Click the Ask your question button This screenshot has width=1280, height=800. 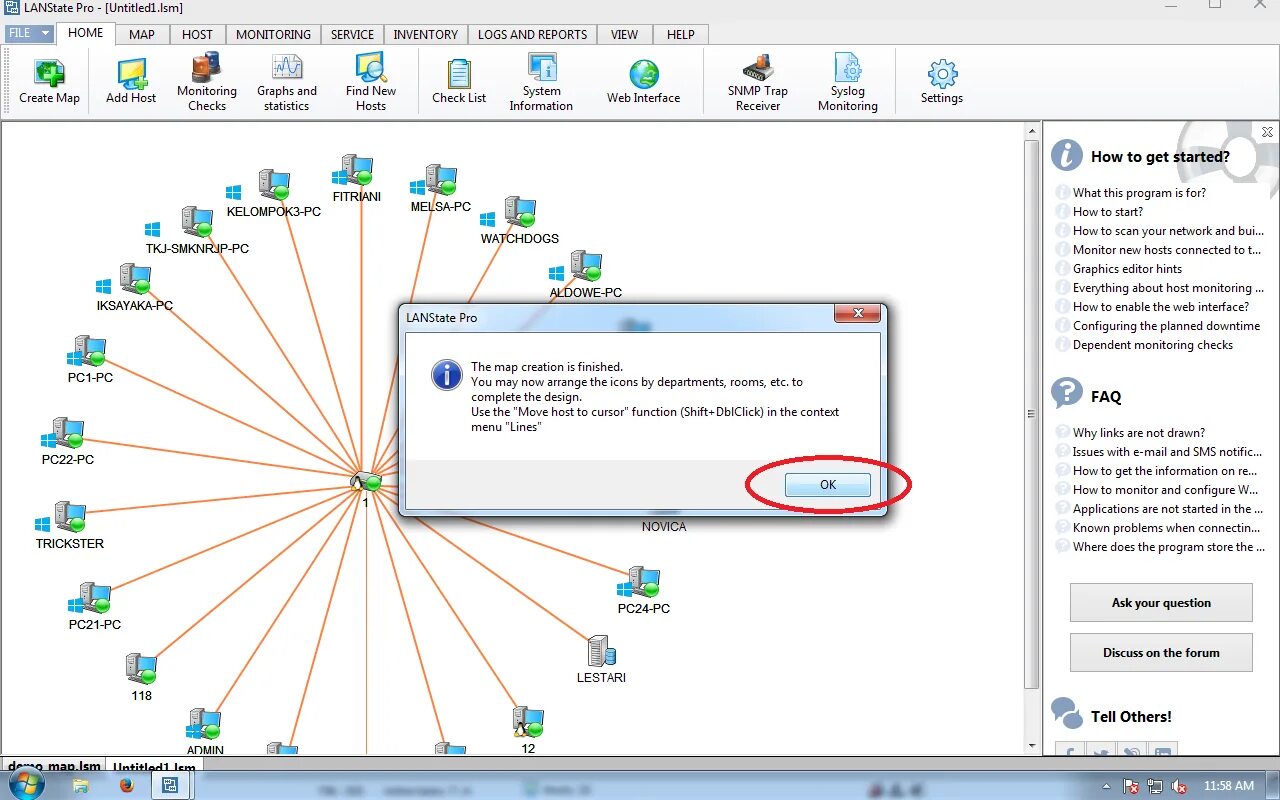(x=1161, y=603)
